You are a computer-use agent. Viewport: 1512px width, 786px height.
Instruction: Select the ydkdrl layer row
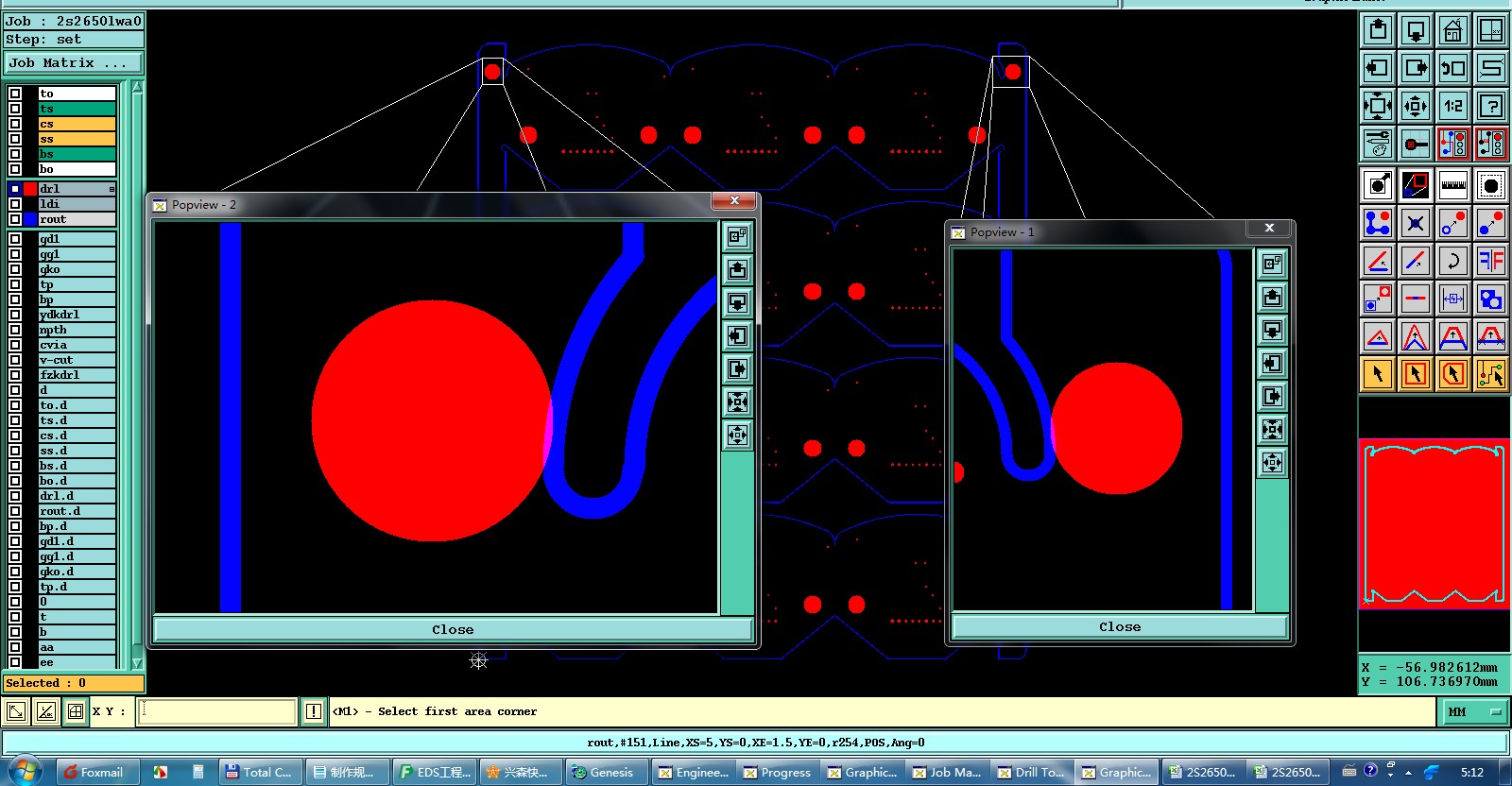pyautogui.click(x=77, y=315)
